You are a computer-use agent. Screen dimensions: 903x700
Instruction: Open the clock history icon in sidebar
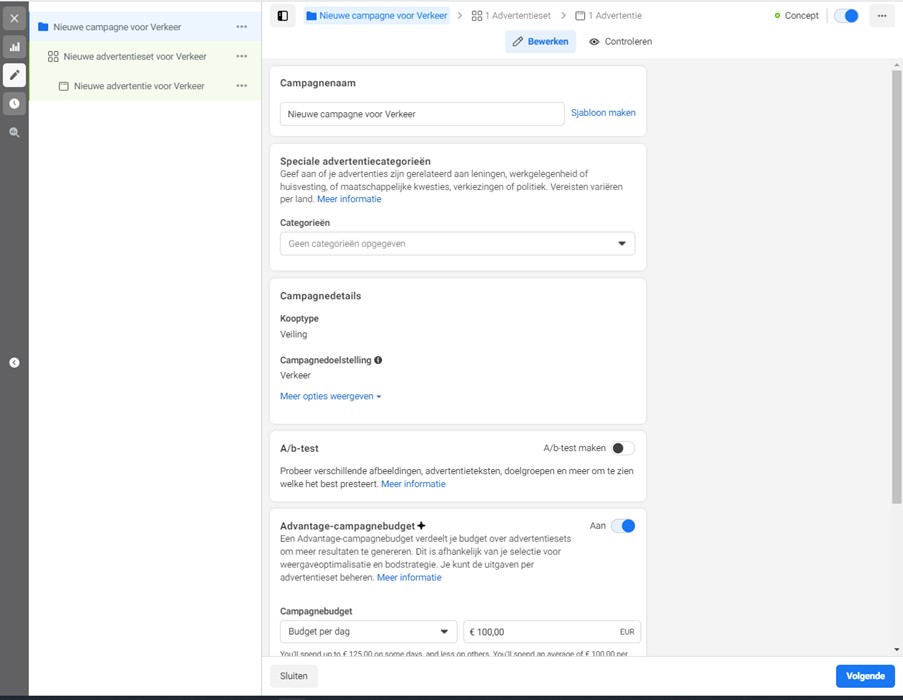click(x=14, y=104)
